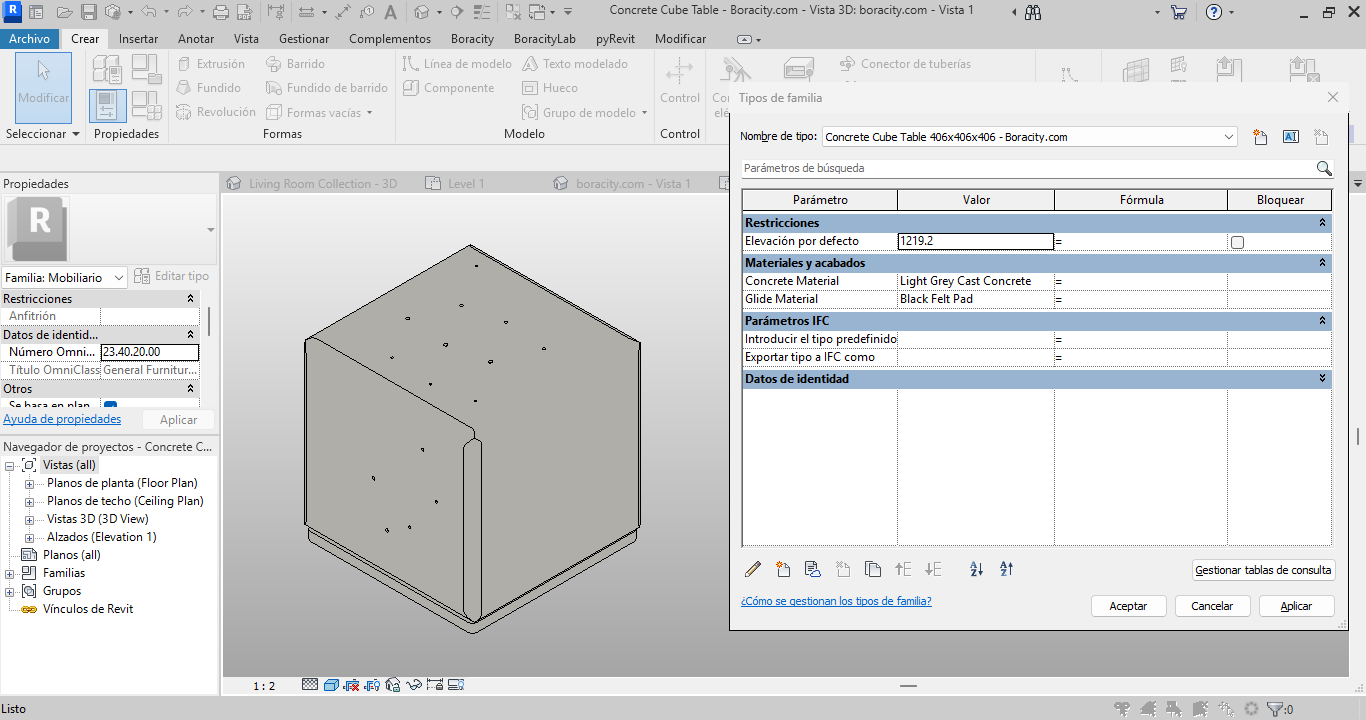Toggle the Bloquear checkbox for Elevación por defecto
The height and width of the screenshot is (720, 1366).
(1237, 242)
